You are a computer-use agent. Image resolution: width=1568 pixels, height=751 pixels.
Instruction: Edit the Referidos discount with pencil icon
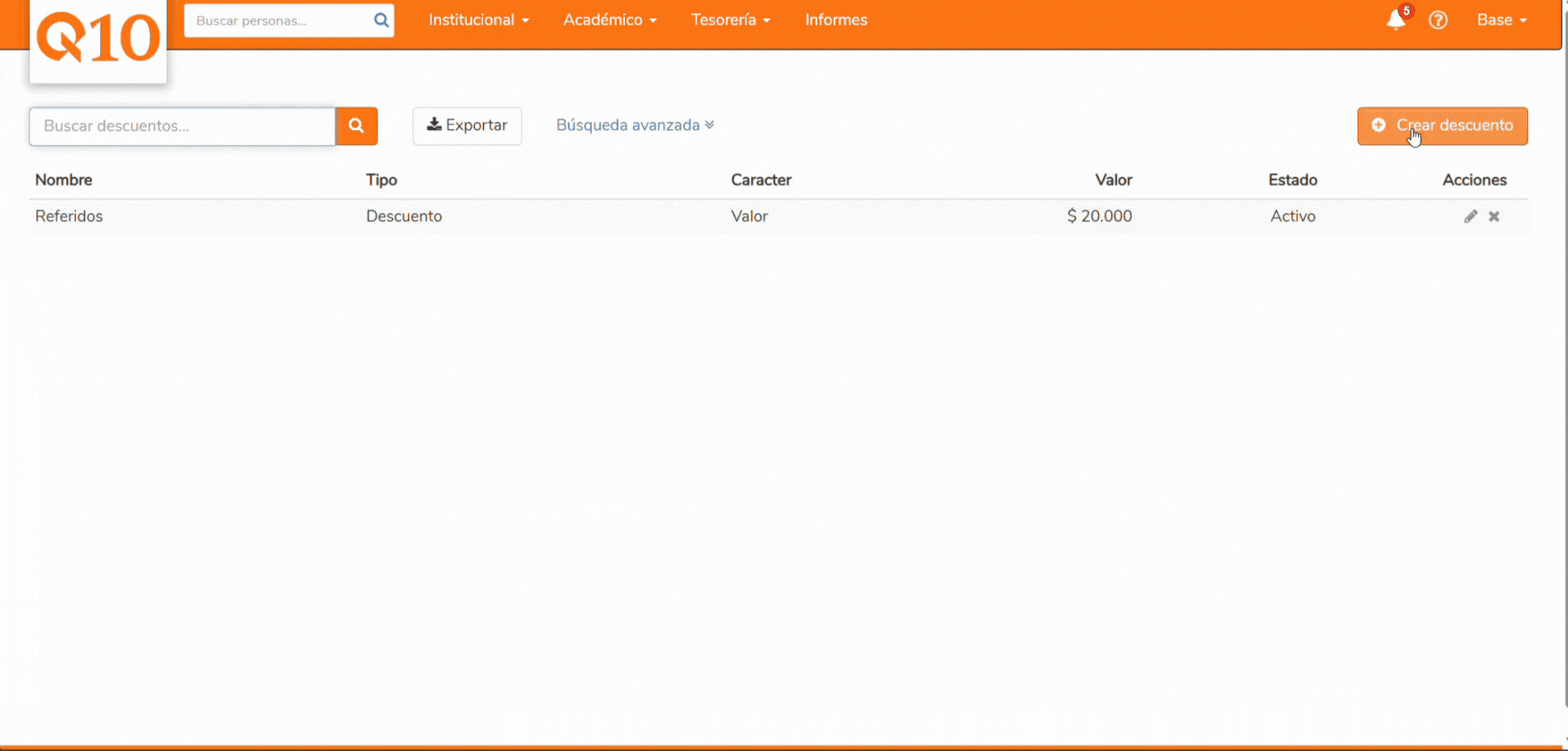pos(1470,216)
